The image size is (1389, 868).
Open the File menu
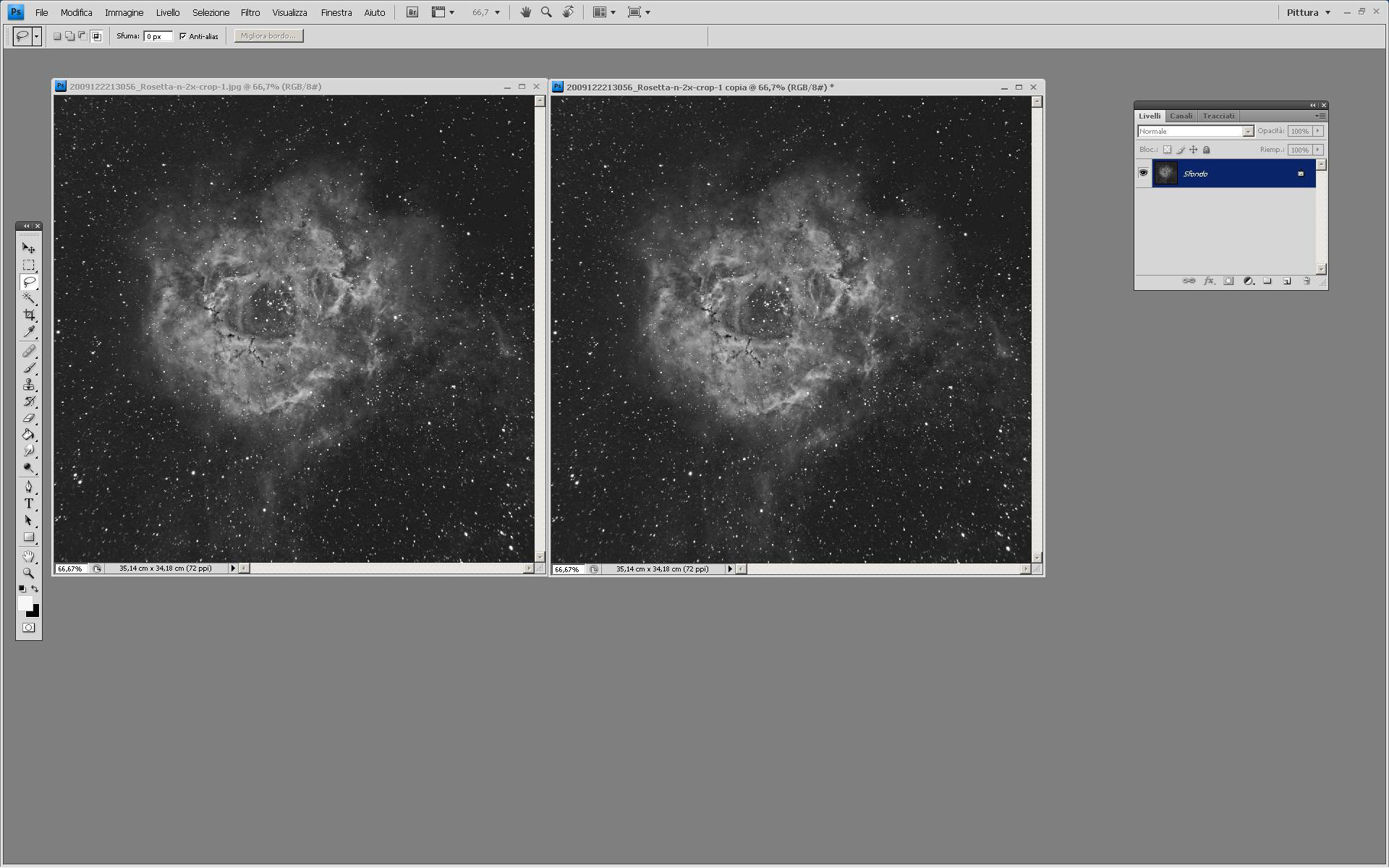(42, 12)
